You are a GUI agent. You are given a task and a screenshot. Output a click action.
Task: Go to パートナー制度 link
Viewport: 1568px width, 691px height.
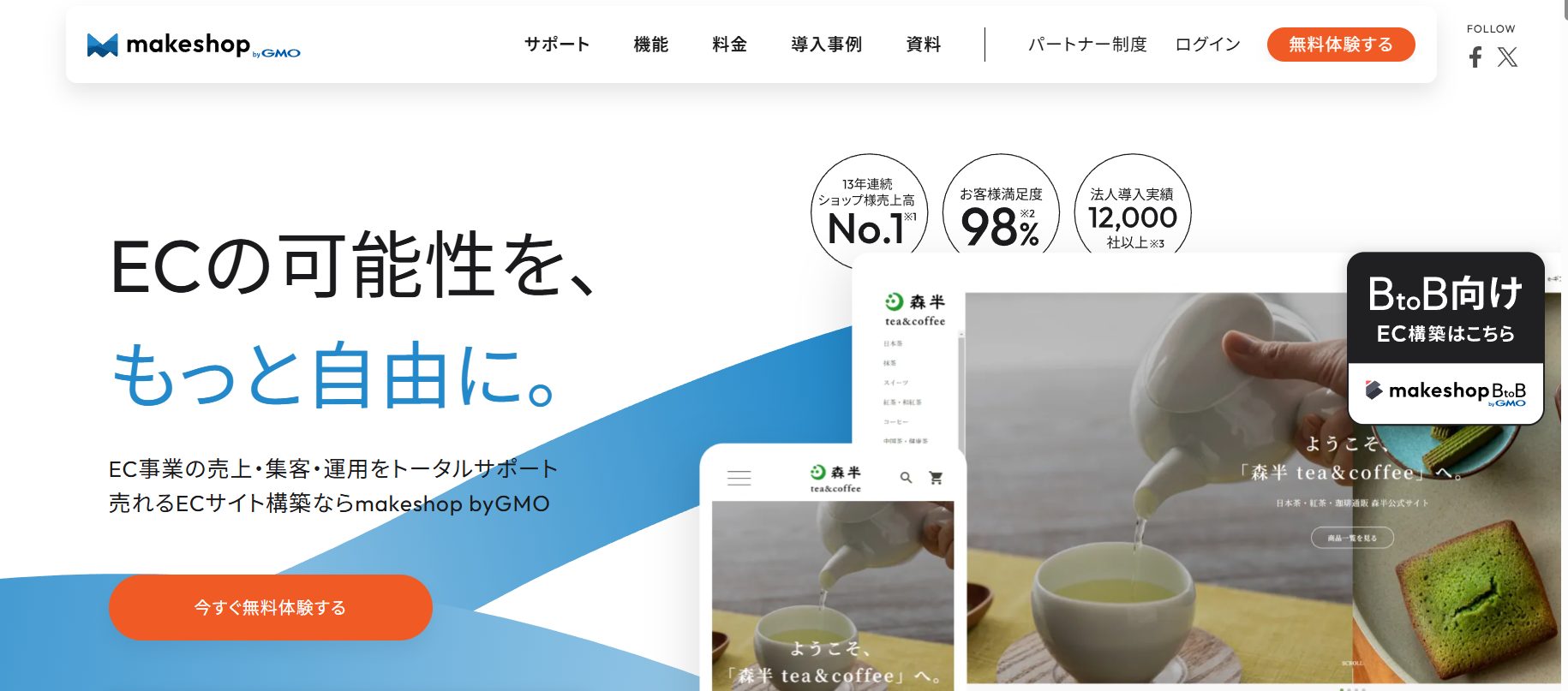(x=1087, y=45)
